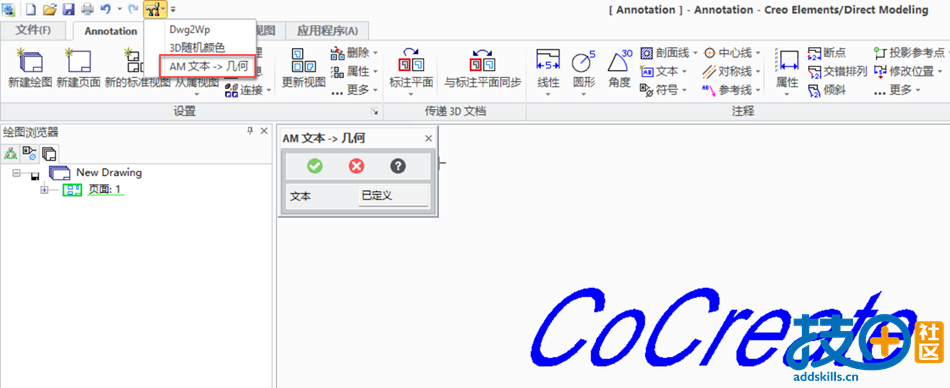Cancel with the red X button in dialog
Image resolution: width=950 pixels, height=388 pixels.
tap(357, 166)
